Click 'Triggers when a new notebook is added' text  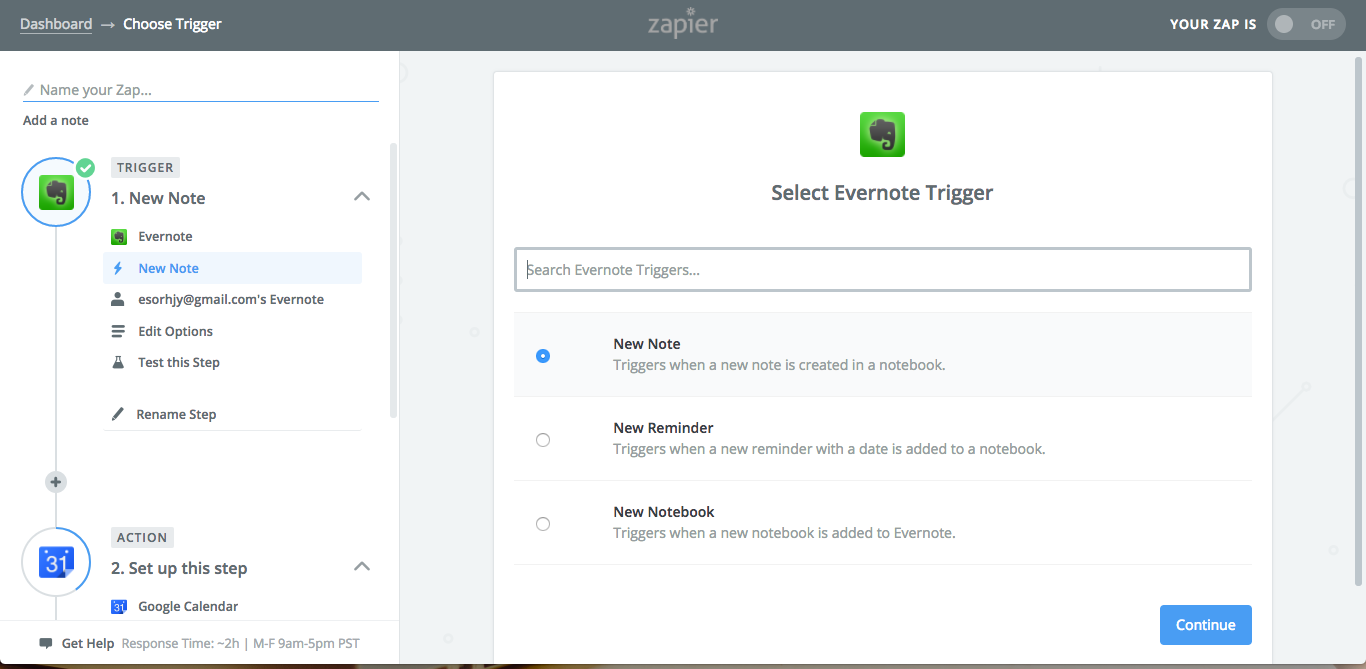(x=784, y=533)
